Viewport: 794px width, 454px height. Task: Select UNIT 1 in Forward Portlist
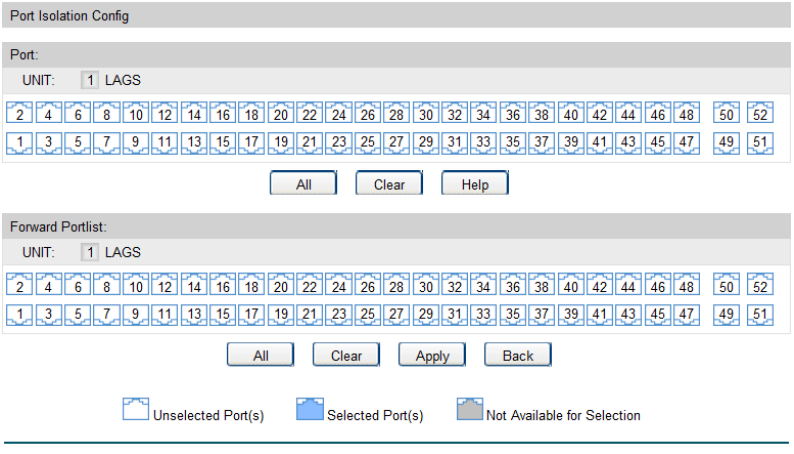(89, 252)
